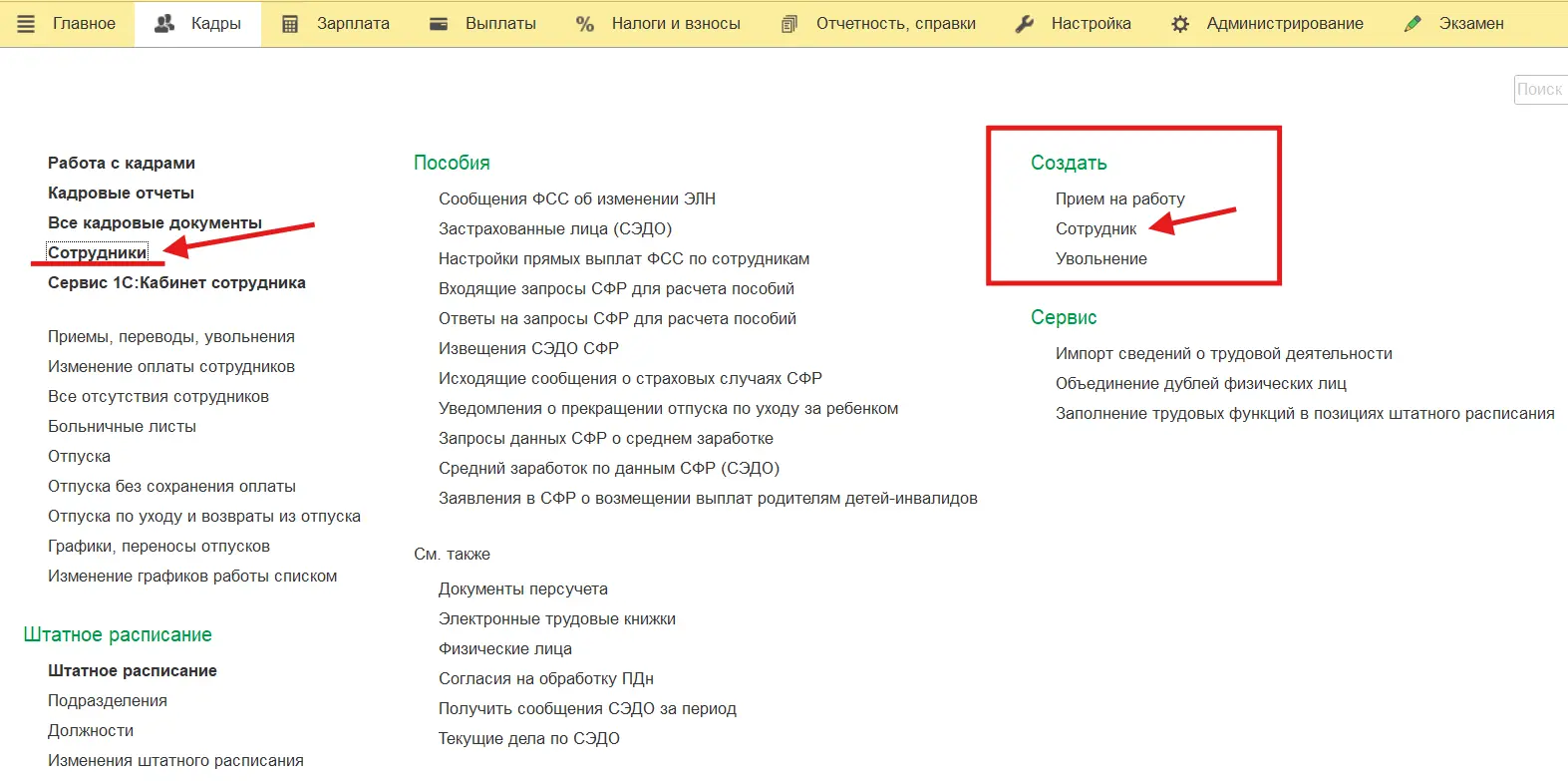Click the calculator icon for Зарплата

pos(290,24)
